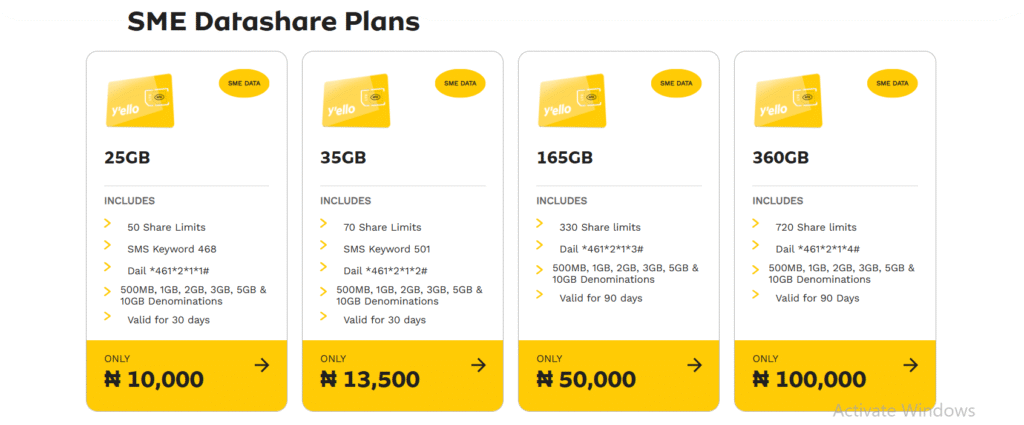Click the arrow icon on 360GB plan
Screen dimensions: 1024x425
pyautogui.click(x=910, y=365)
